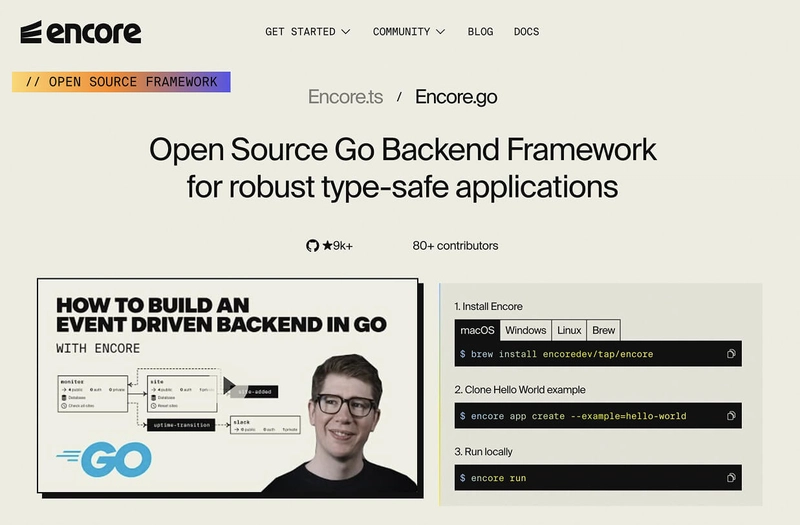Go to the Docs page
The width and height of the screenshot is (800, 525).
pos(526,32)
